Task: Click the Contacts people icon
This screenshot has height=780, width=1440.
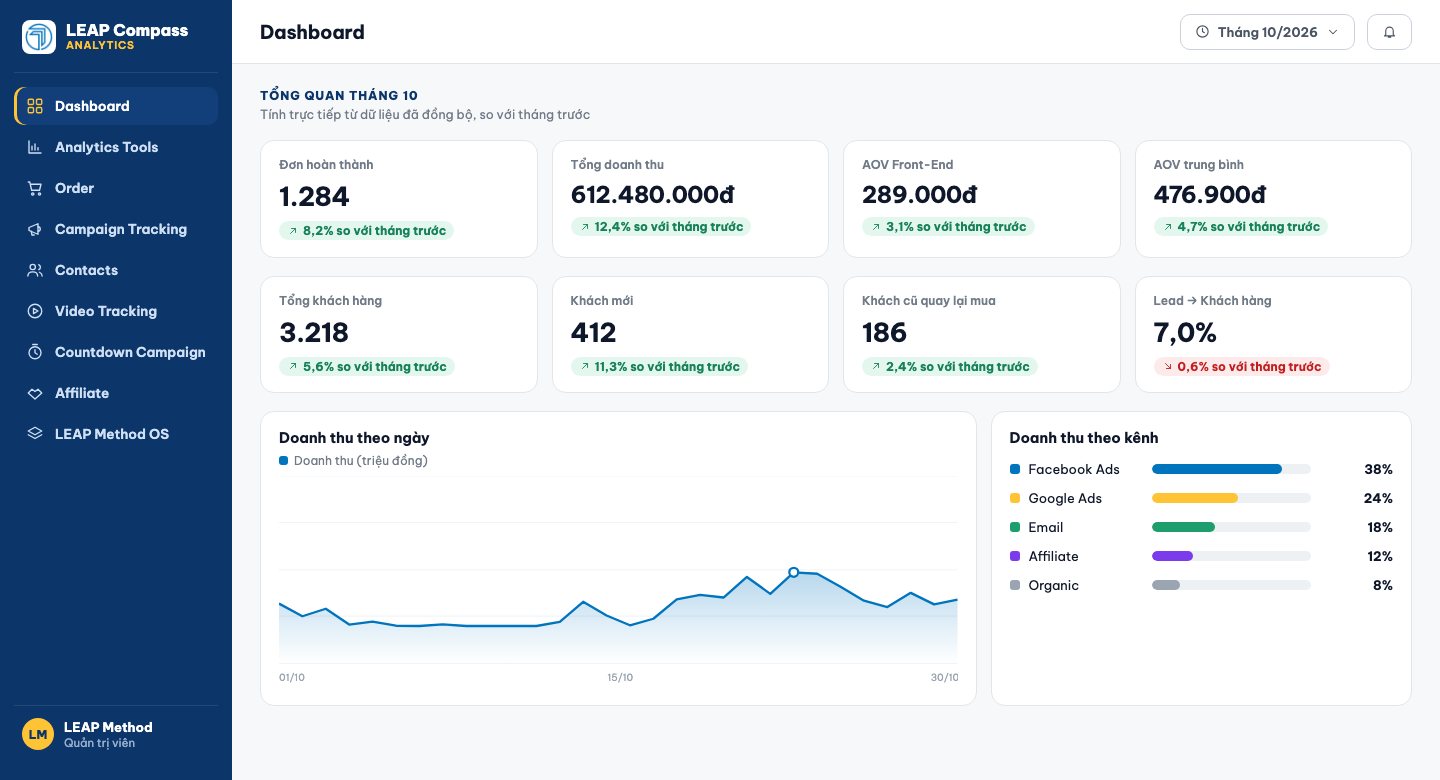Action: 35,270
